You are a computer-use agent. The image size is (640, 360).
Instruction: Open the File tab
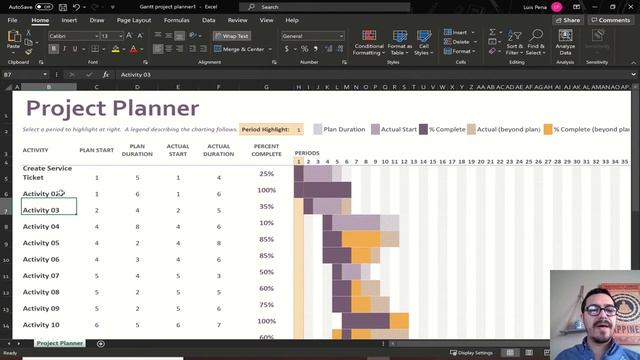click(x=12, y=20)
